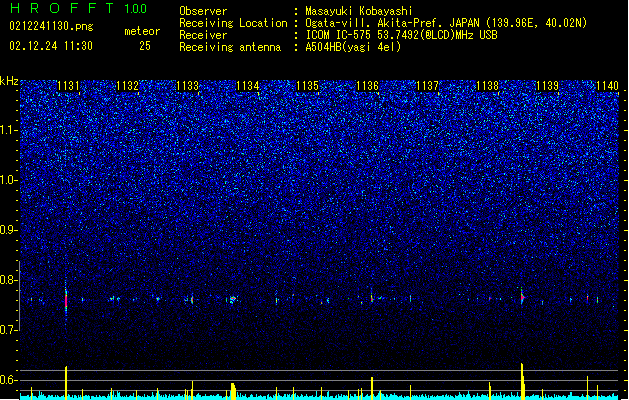Click the 1133 time marker
This screenshot has width=629, height=400.
pos(188,85)
